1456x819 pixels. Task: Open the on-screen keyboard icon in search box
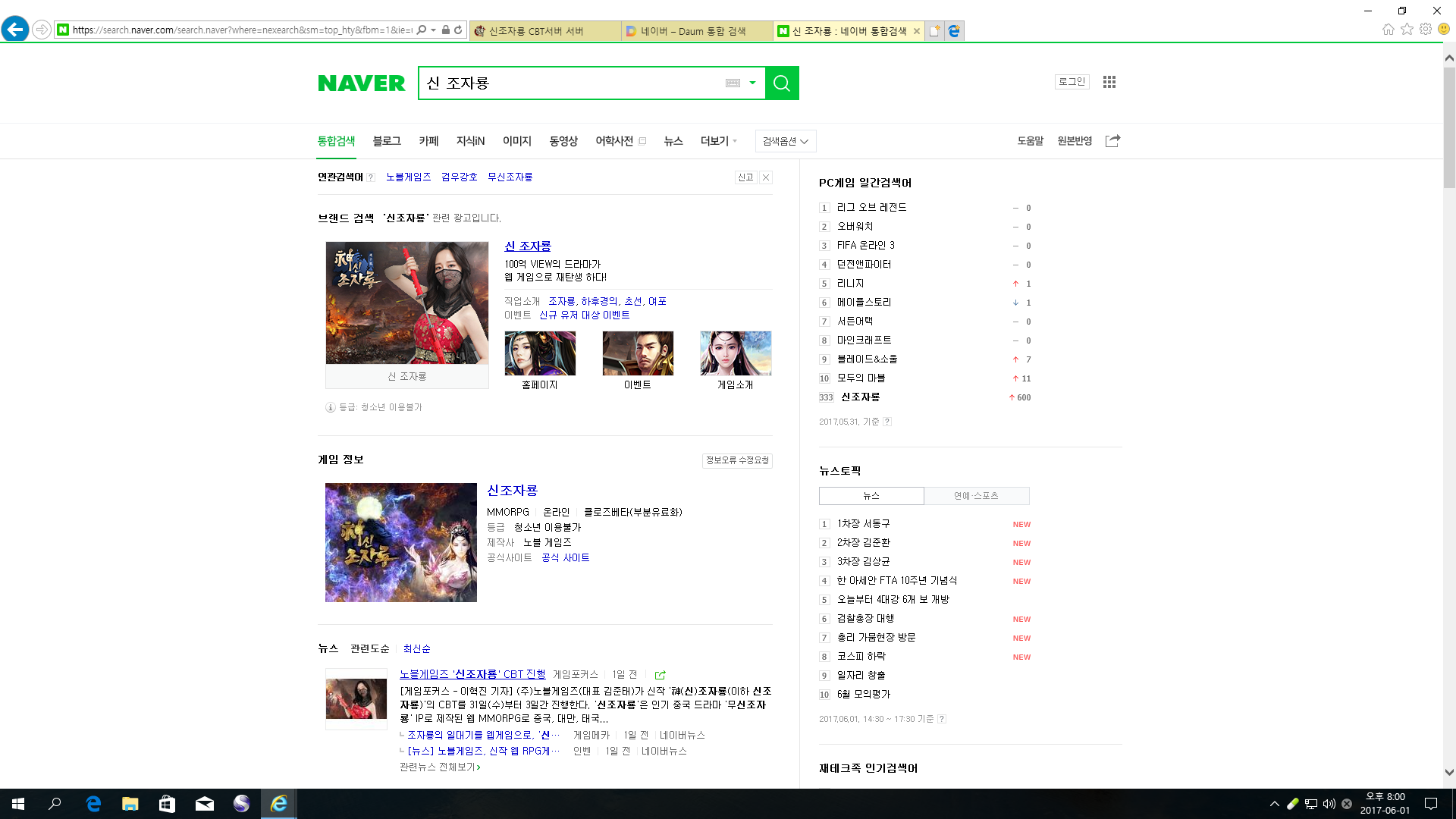[x=733, y=83]
